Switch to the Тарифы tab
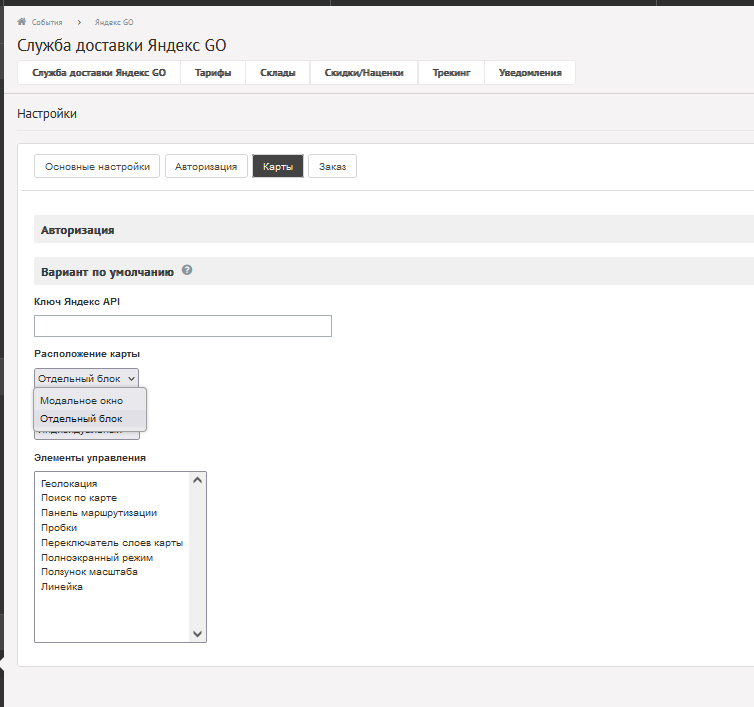The image size is (754, 707). 213,73
